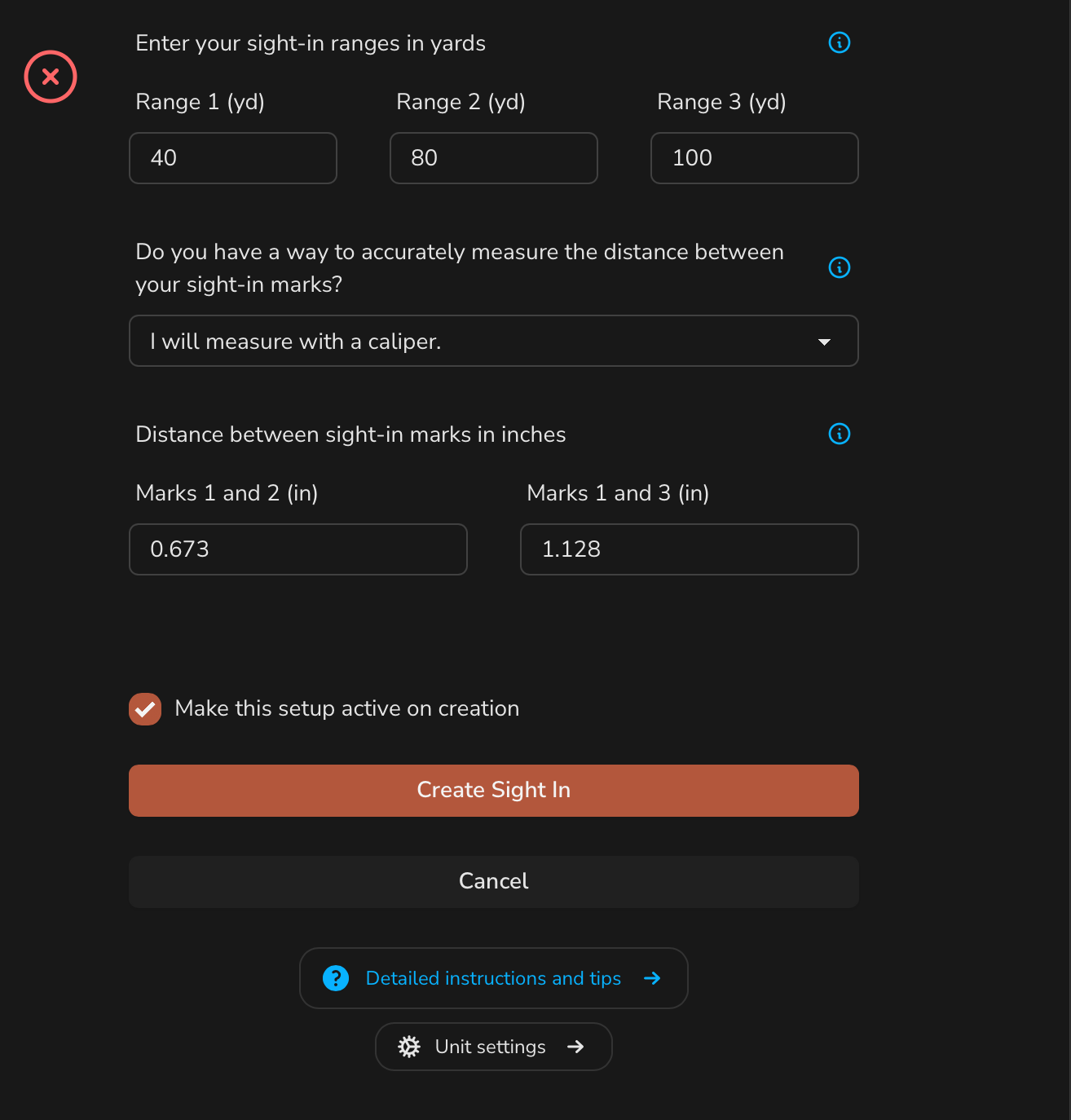Click info icon beside measure distance question
The width and height of the screenshot is (1071, 1120).
pos(840,267)
